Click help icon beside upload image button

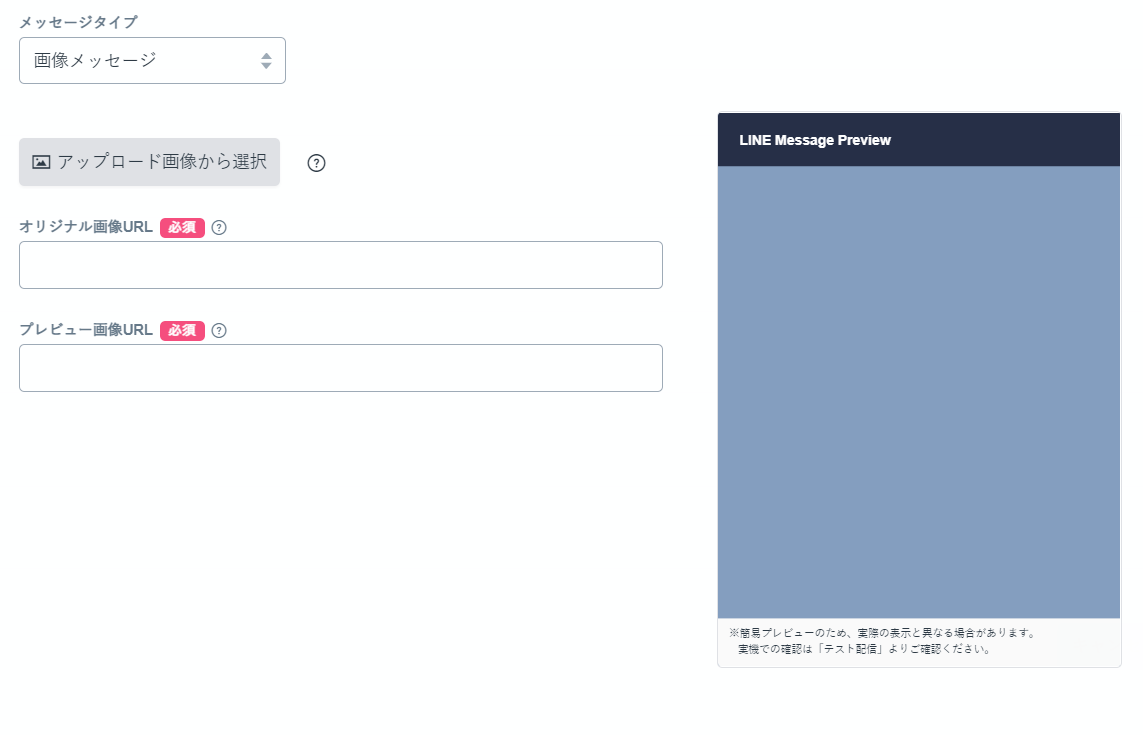(x=316, y=163)
